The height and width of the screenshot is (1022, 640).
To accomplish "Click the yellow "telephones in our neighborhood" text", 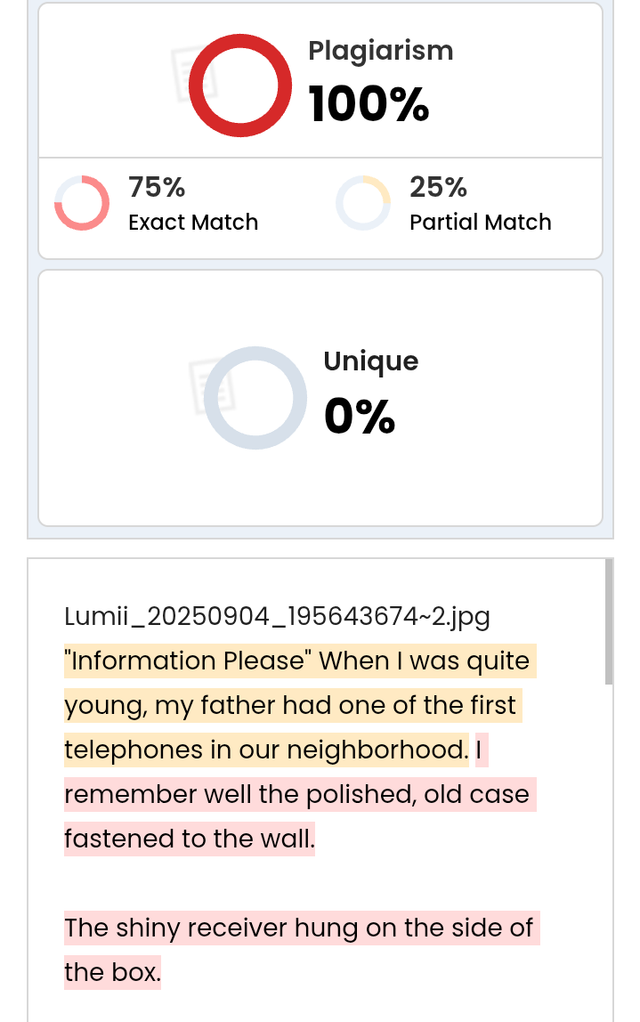I will [x=266, y=750].
